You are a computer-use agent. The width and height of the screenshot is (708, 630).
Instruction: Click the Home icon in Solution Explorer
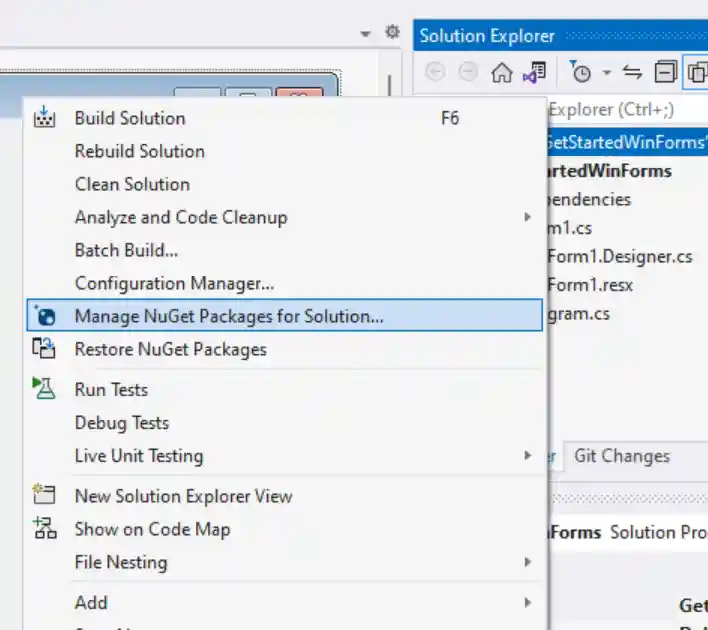[502, 72]
